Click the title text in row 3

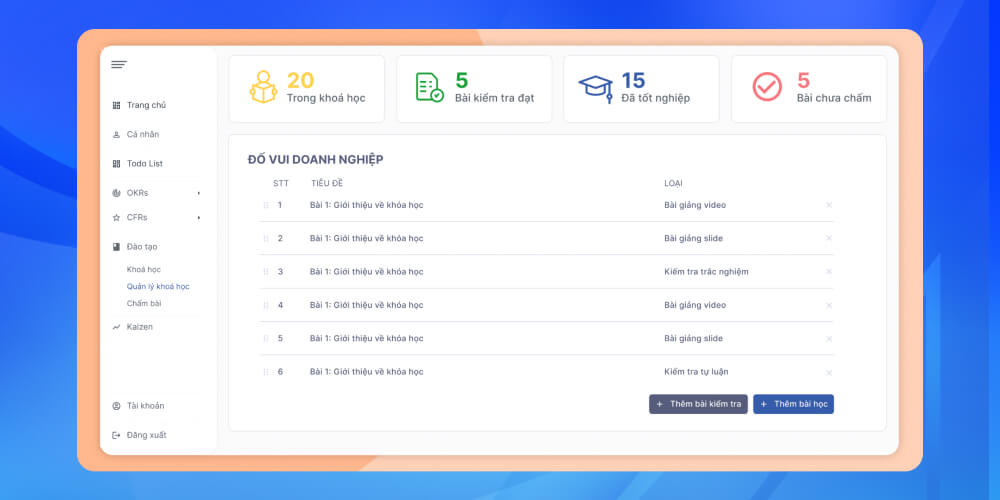click(367, 272)
